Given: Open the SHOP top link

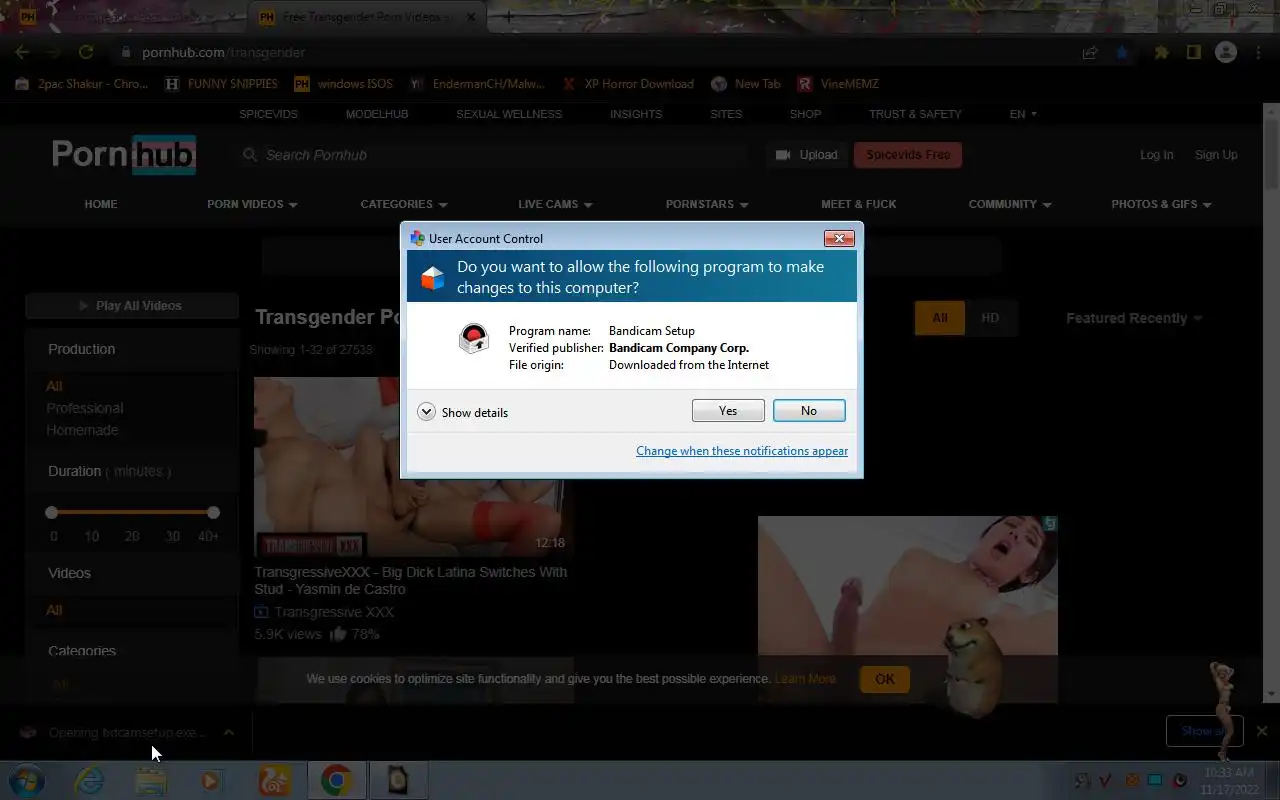Looking at the screenshot, I should [x=805, y=114].
